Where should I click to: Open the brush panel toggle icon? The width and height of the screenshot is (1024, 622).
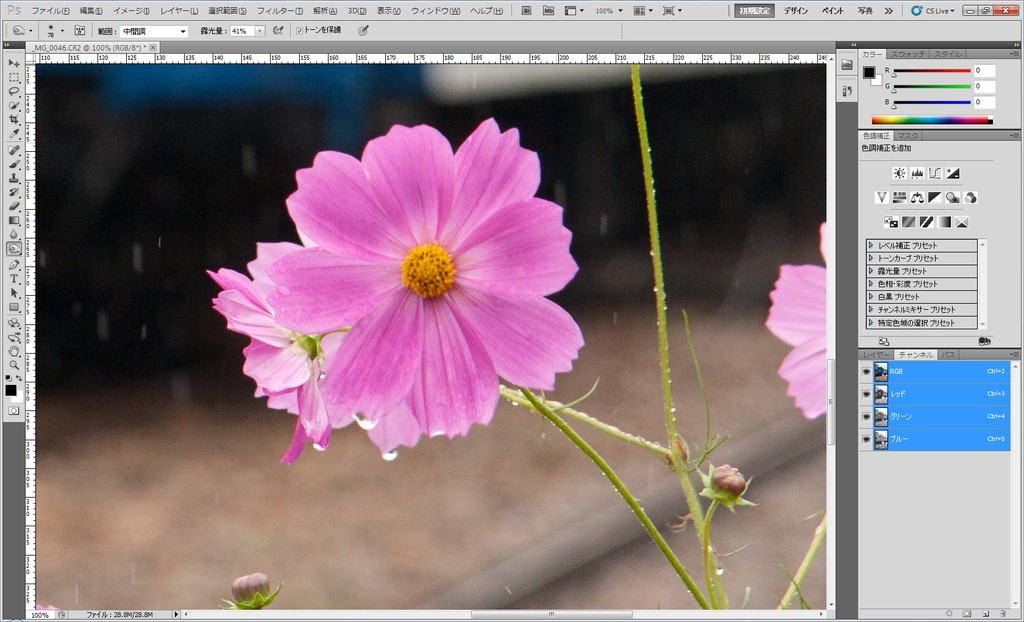80,30
